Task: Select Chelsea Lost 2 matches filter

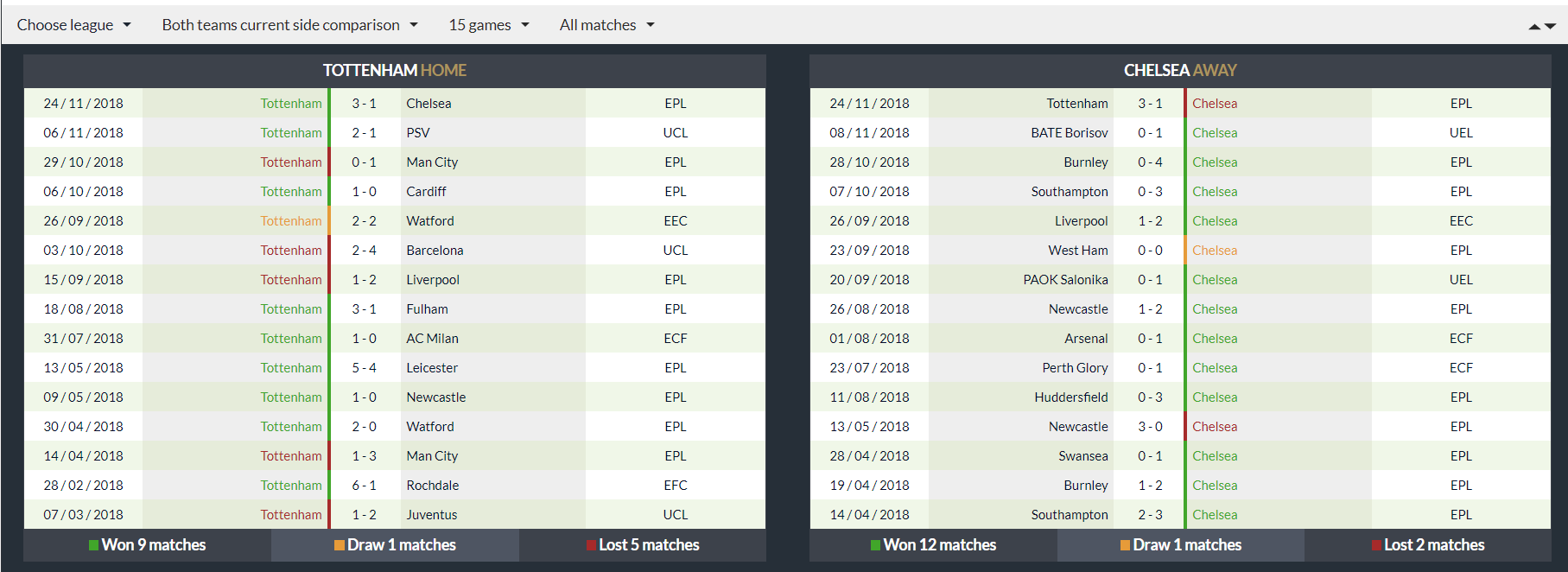Action: 1428,545
